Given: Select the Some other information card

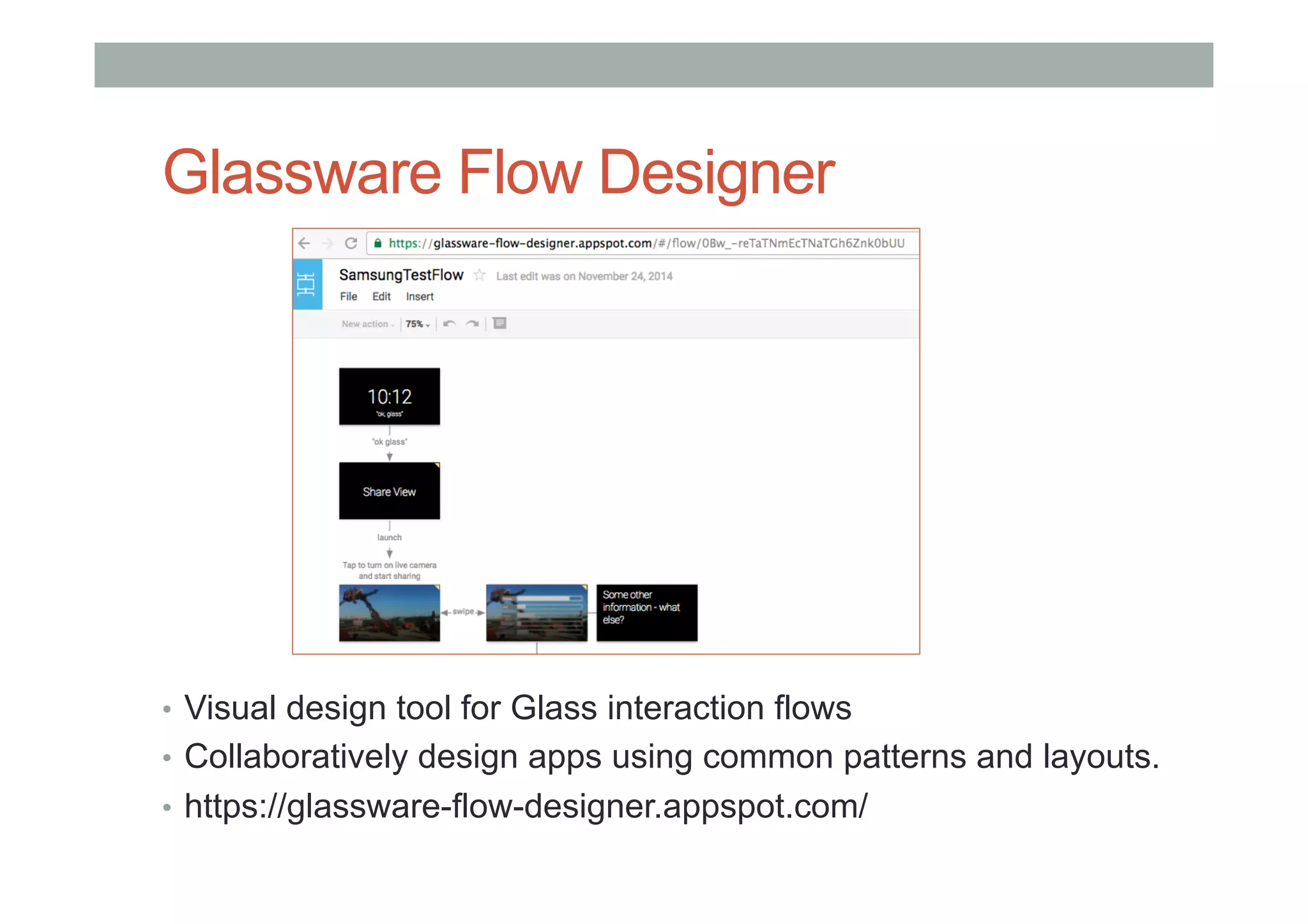Looking at the screenshot, I should [646, 613].
